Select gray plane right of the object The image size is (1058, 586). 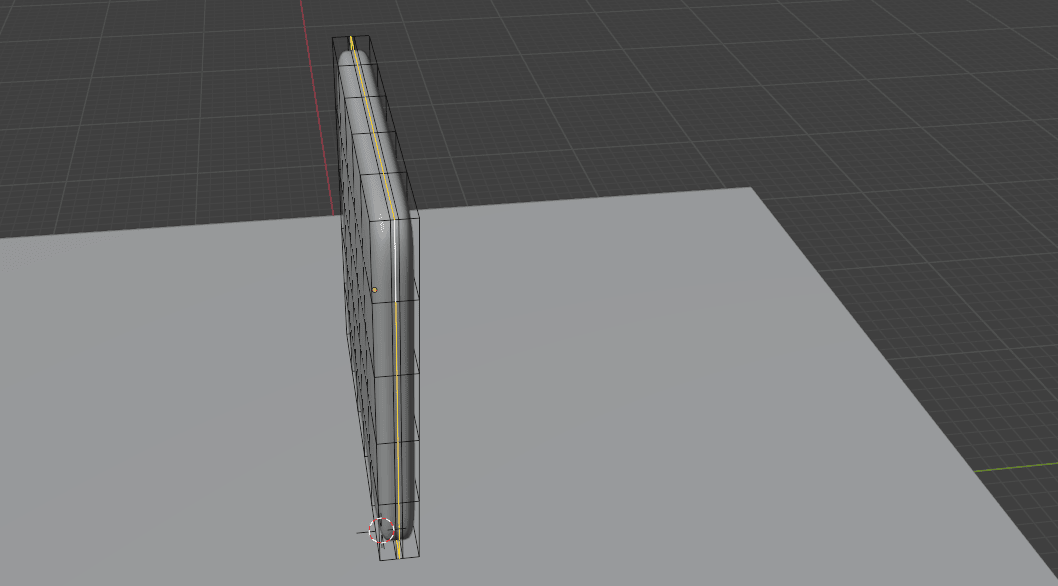click(x=650, y=380)
